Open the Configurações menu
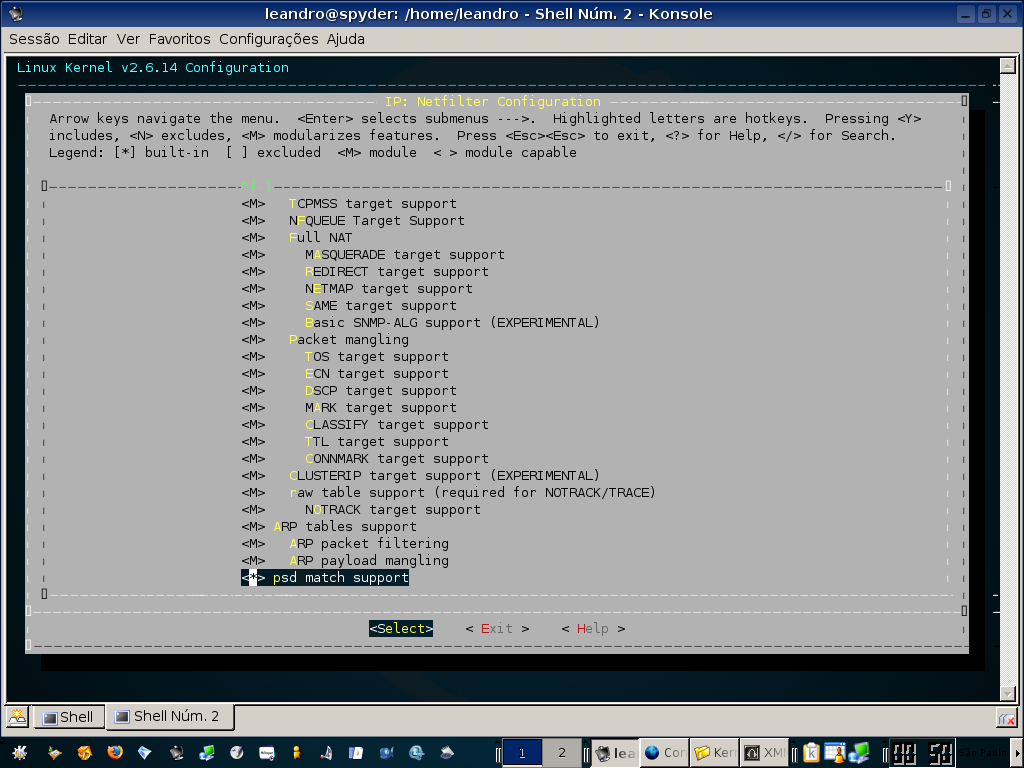Screen dimensions: 1024x768 point(268,39)
